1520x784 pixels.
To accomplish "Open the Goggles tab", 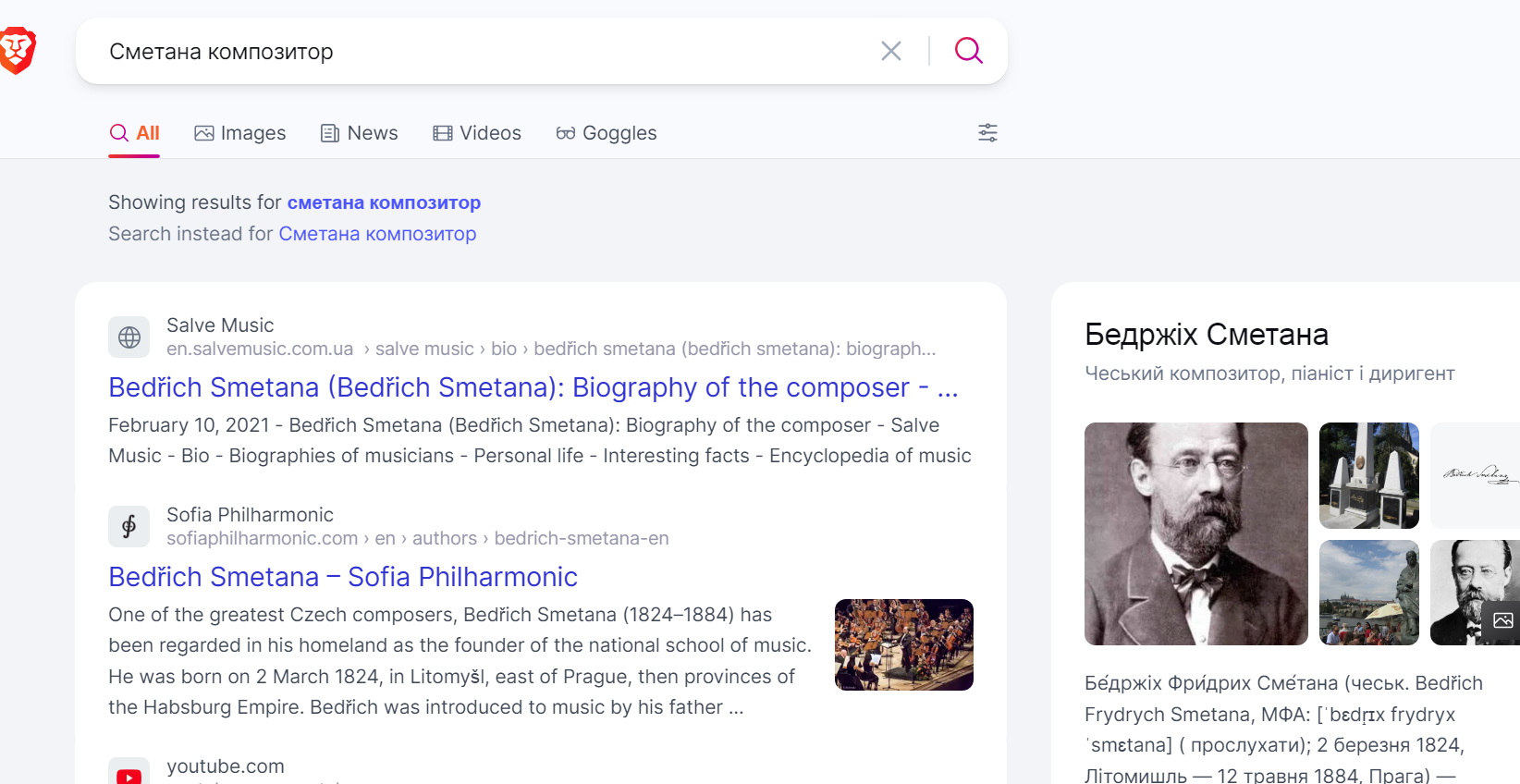I will click(607, 133).
